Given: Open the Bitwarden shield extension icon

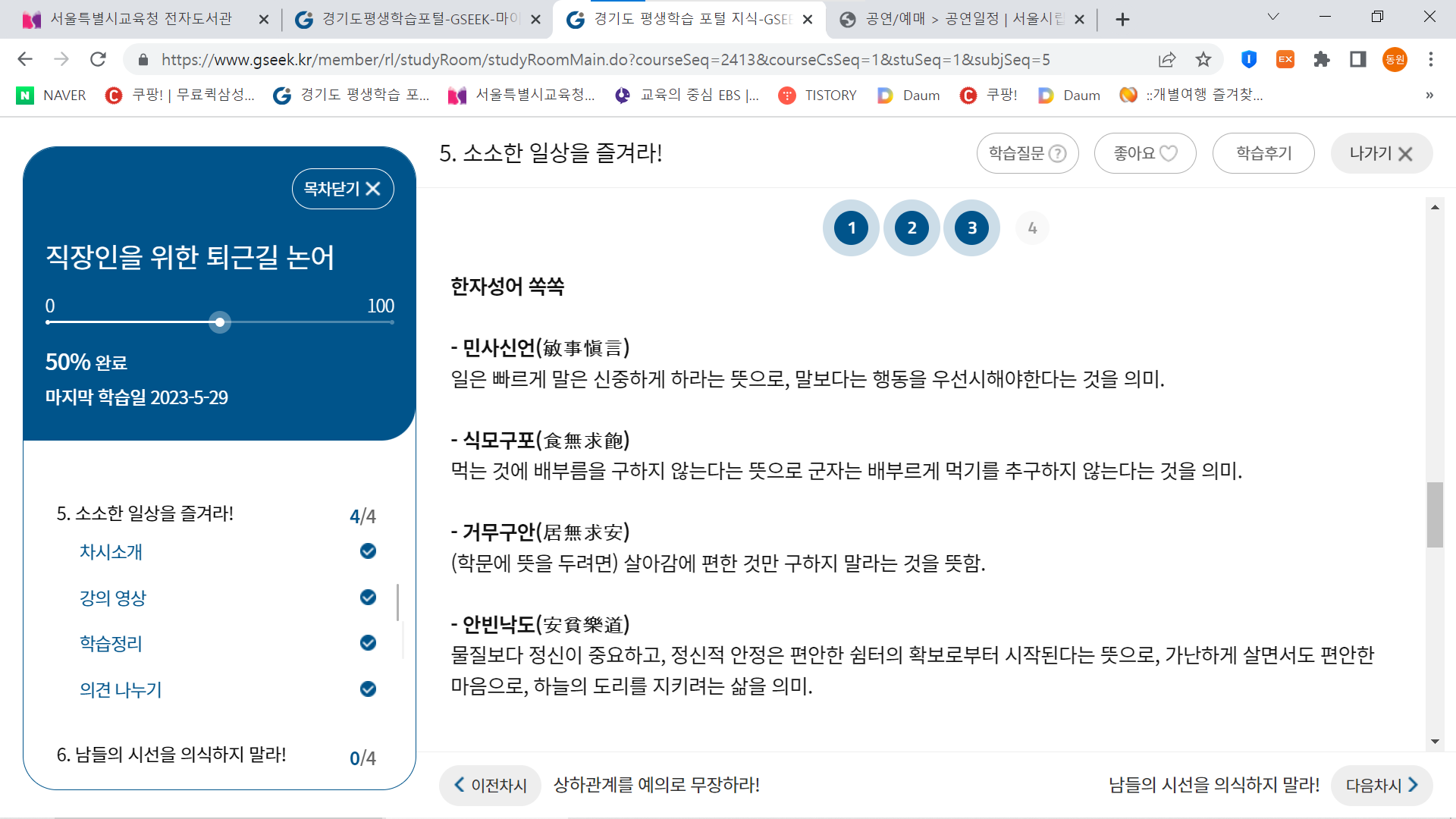Looking at the screenshot, I should (1249, 59).
